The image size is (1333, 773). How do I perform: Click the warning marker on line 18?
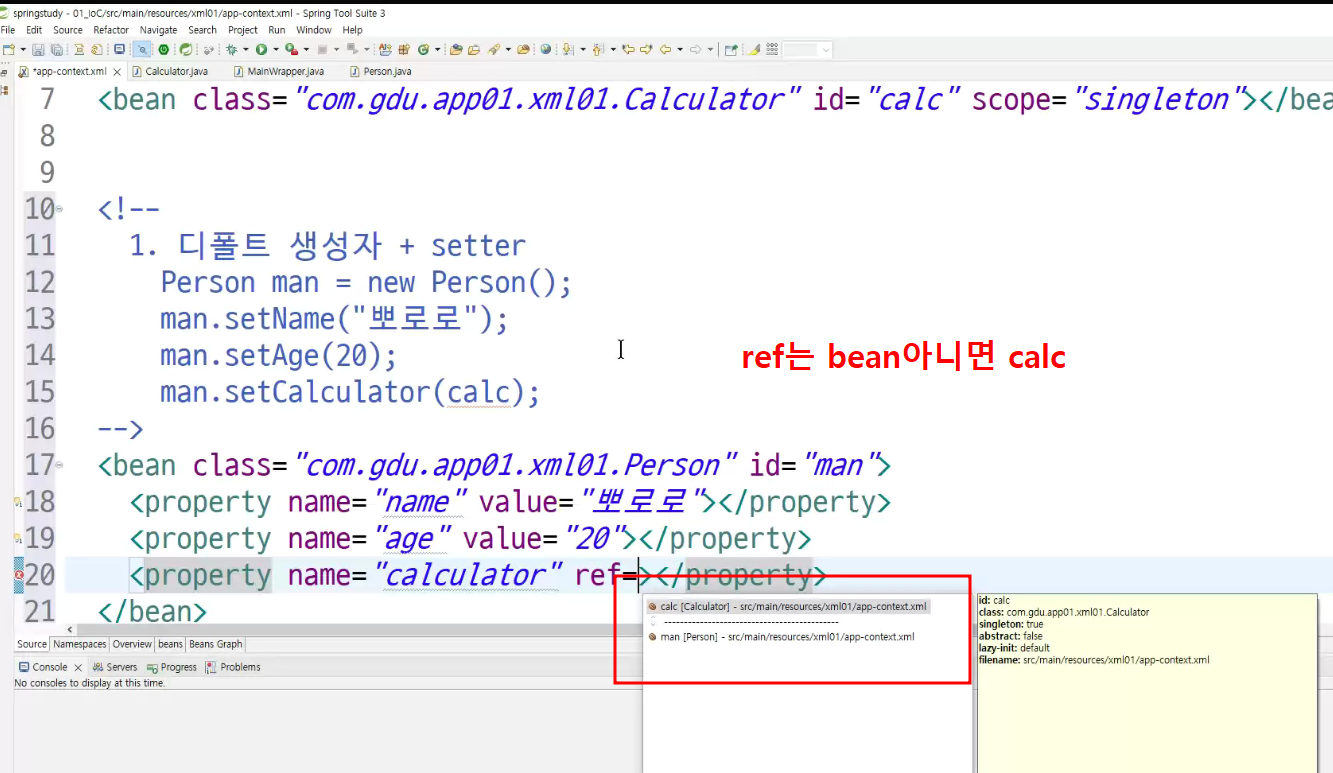[x=19, y=501]
